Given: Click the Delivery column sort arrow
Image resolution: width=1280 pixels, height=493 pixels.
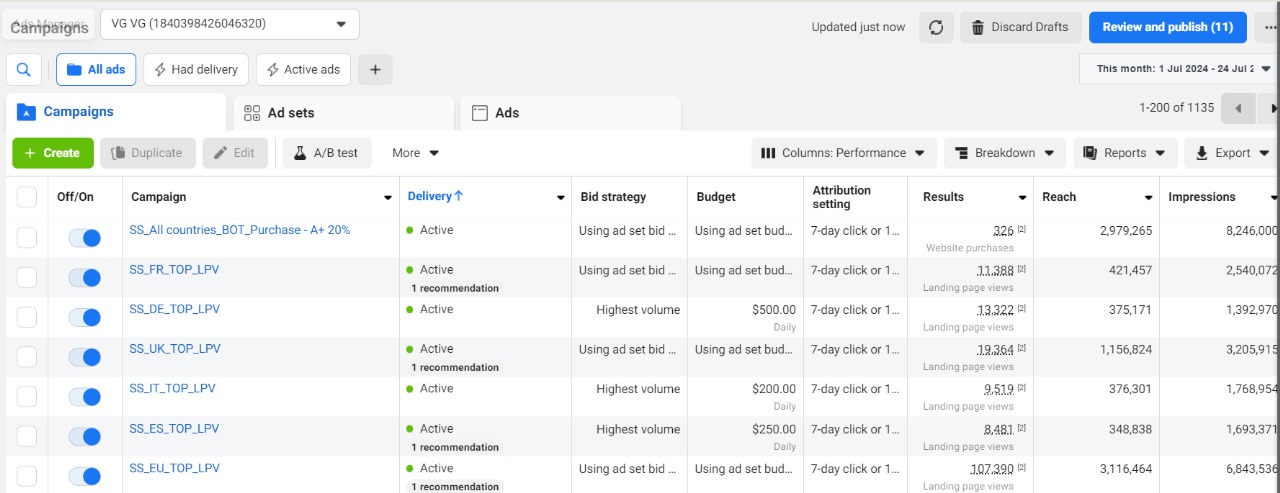Looking at the screenshot, I should [459, 196].
